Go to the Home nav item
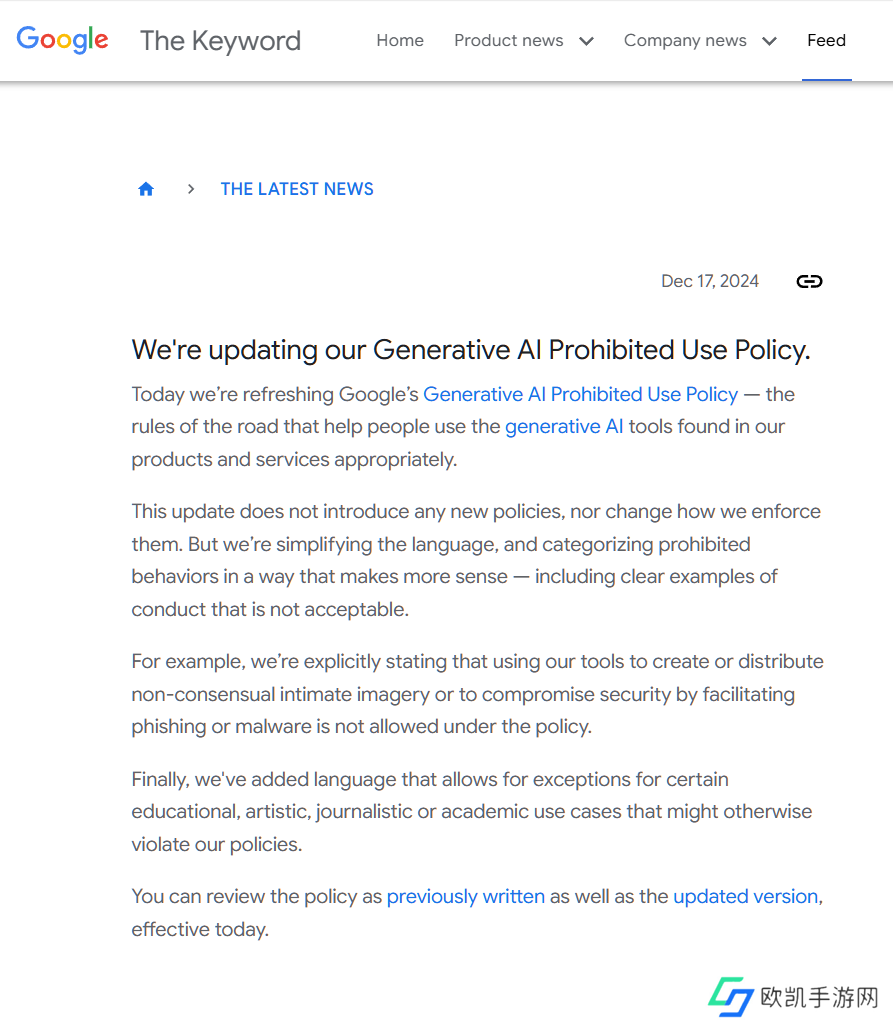The image size is (893, 1022). point(400,41)
